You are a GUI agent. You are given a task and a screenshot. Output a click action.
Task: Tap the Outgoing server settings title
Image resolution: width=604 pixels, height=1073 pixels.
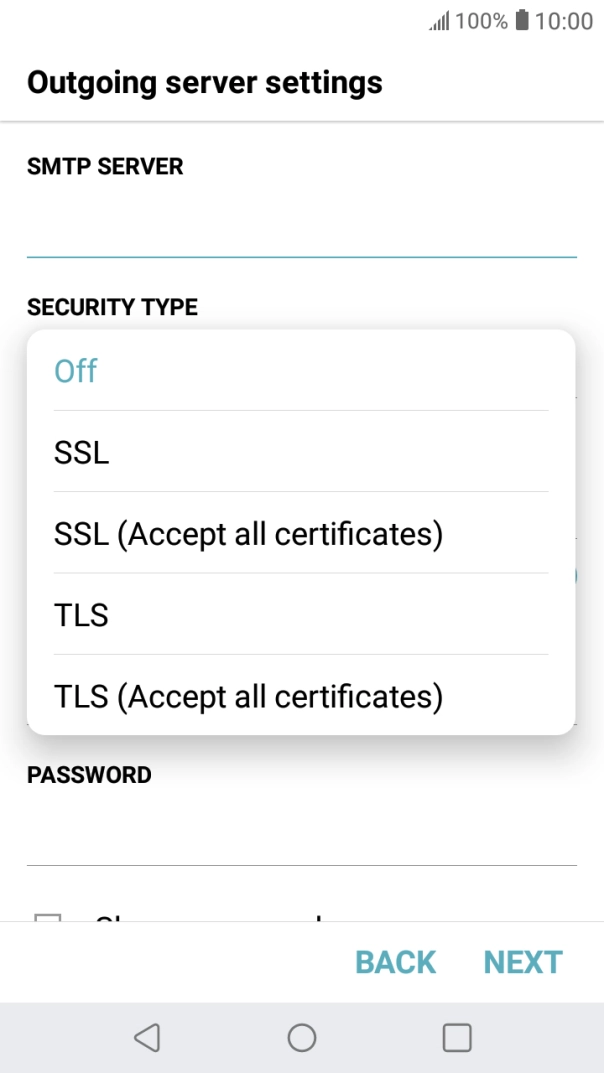click(206, 82)
